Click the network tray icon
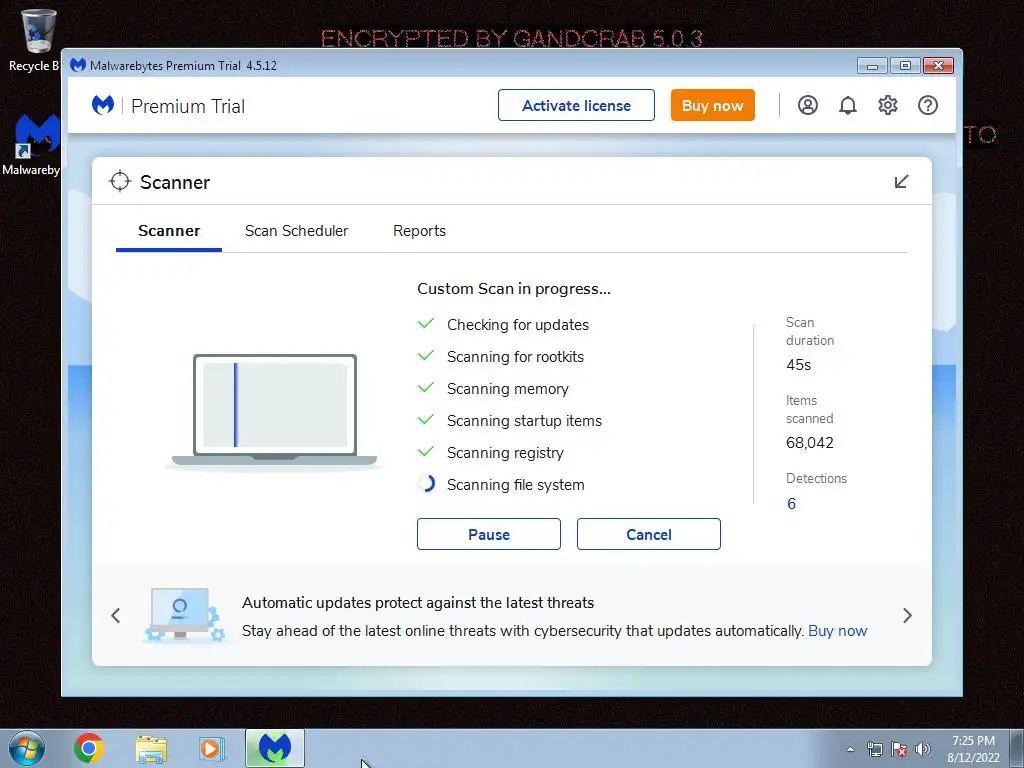 point(874,749)
